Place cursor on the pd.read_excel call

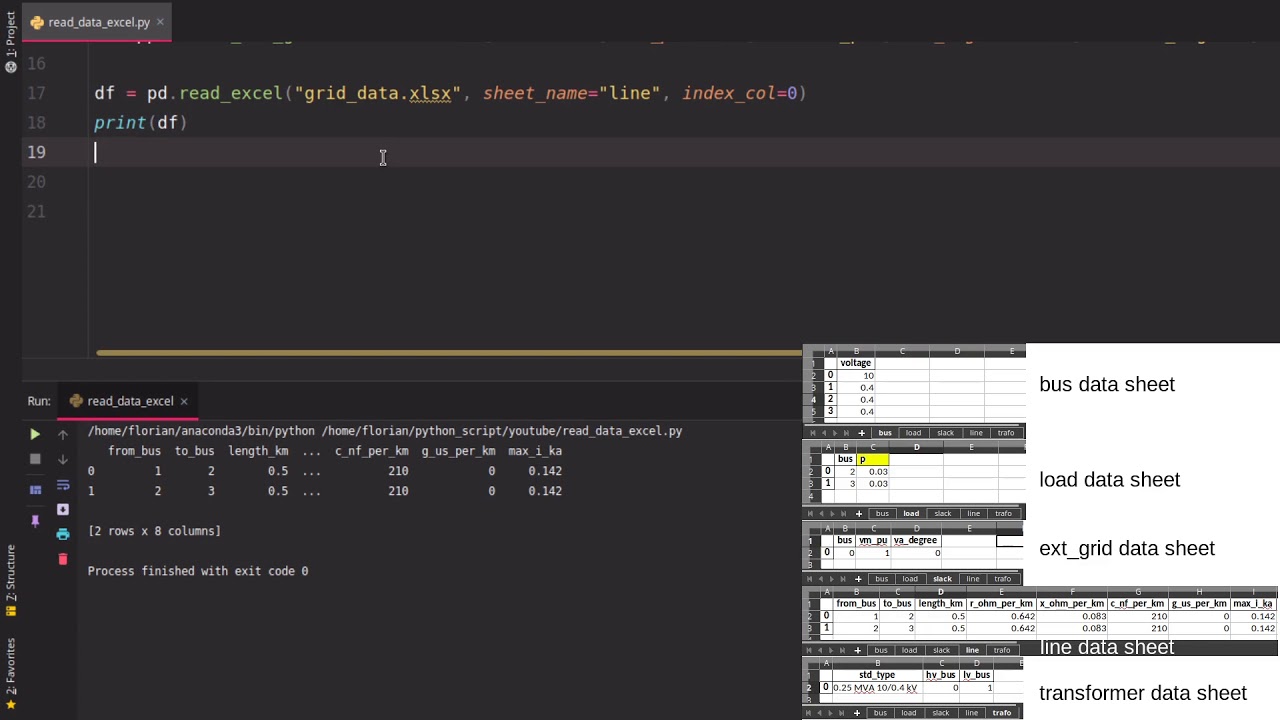pos(215,93)
